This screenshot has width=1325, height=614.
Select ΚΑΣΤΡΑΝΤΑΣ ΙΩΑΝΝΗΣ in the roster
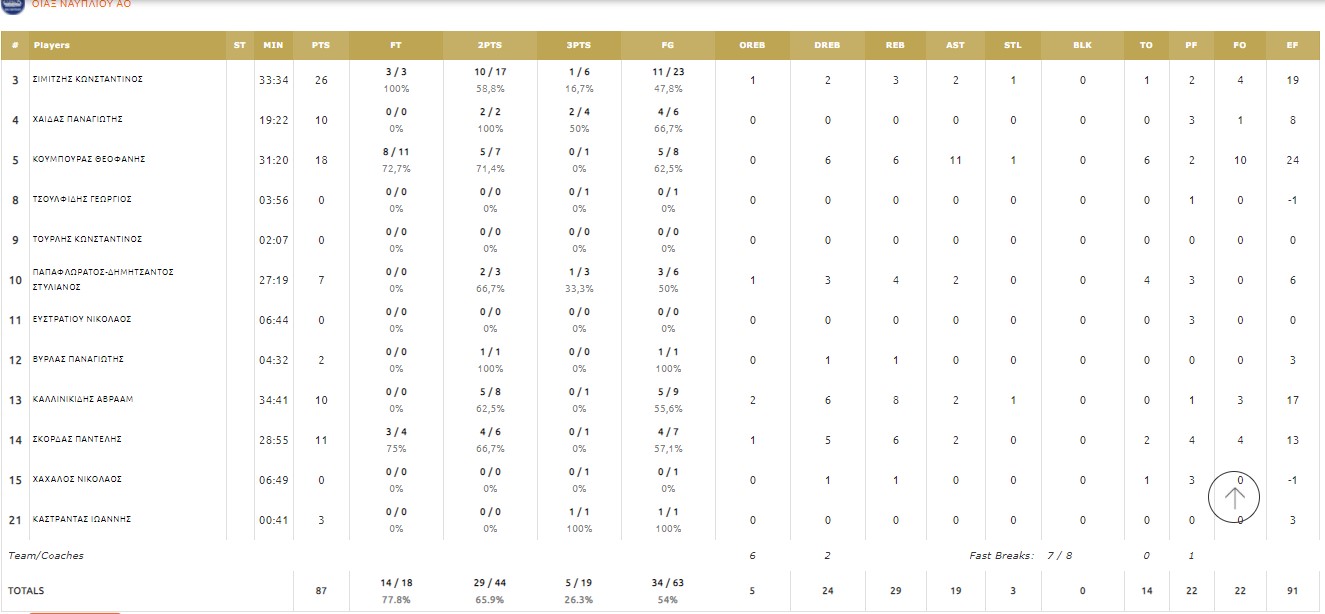(x=81, y=519)
